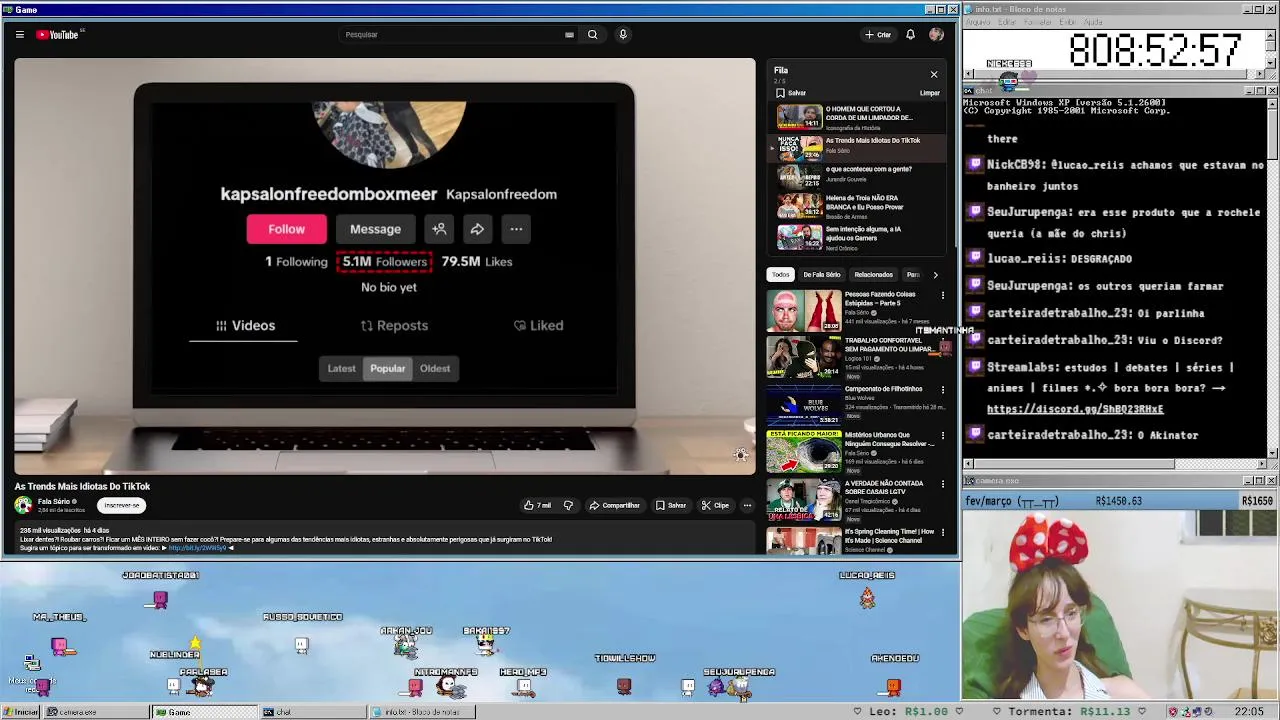Switch to camera.exe taskbar item

point(95,712)
